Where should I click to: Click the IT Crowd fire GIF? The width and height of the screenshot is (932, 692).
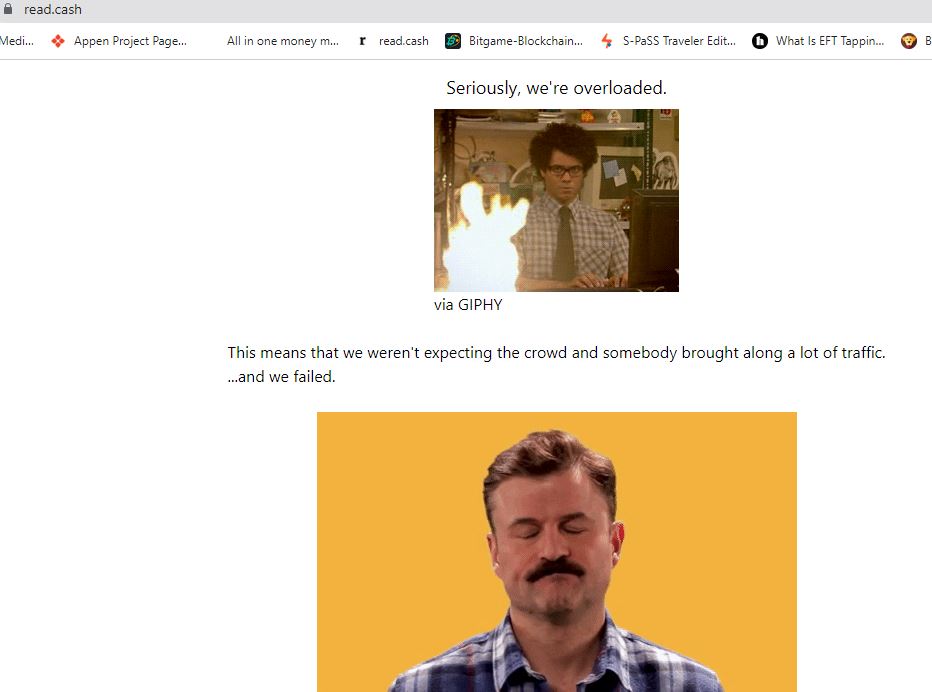tap(556, 200)
